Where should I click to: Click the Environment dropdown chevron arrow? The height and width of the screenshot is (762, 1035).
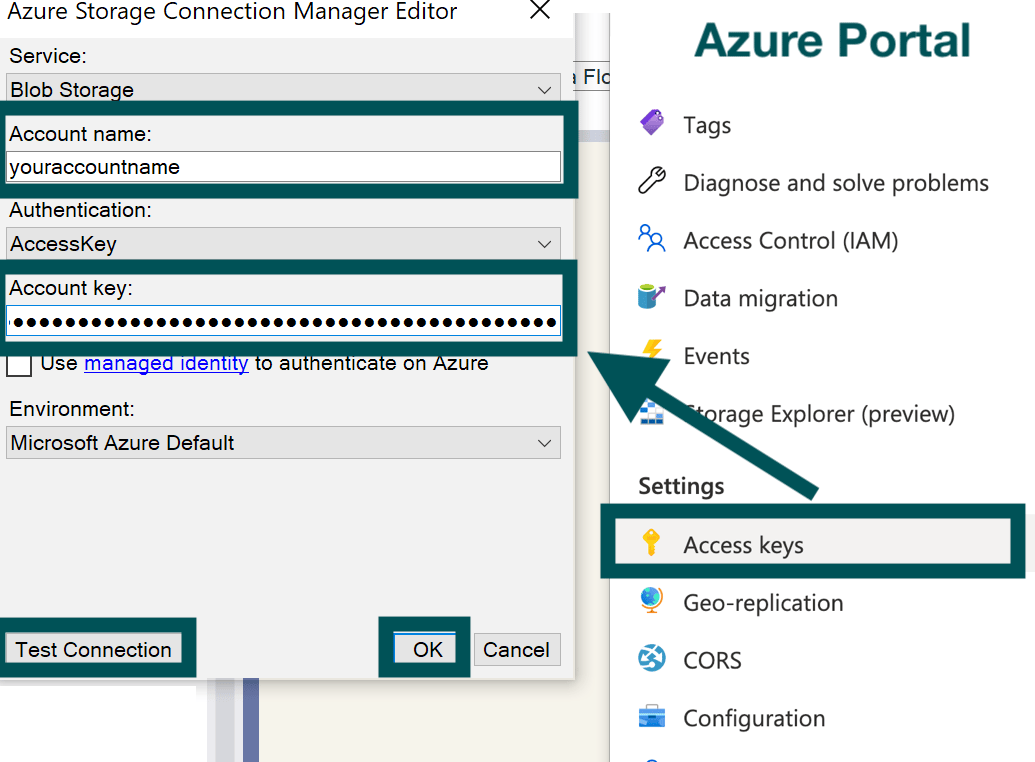pos(545,443)
